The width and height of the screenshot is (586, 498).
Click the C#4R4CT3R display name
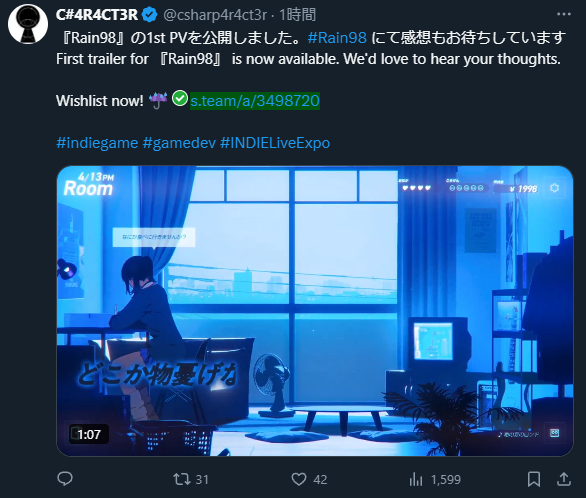97,15
